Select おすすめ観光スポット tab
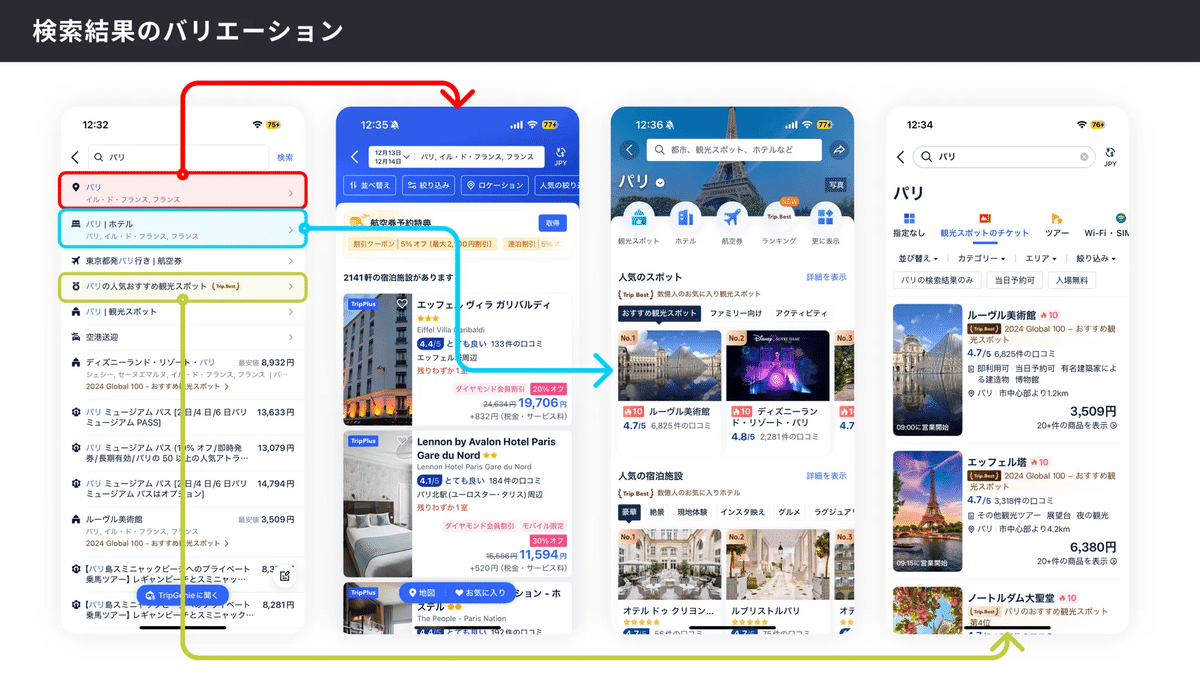 (x=659, y=313)
